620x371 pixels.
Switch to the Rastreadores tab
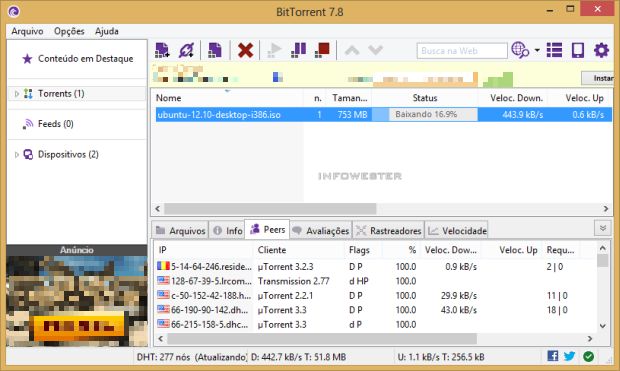[388, 231]
